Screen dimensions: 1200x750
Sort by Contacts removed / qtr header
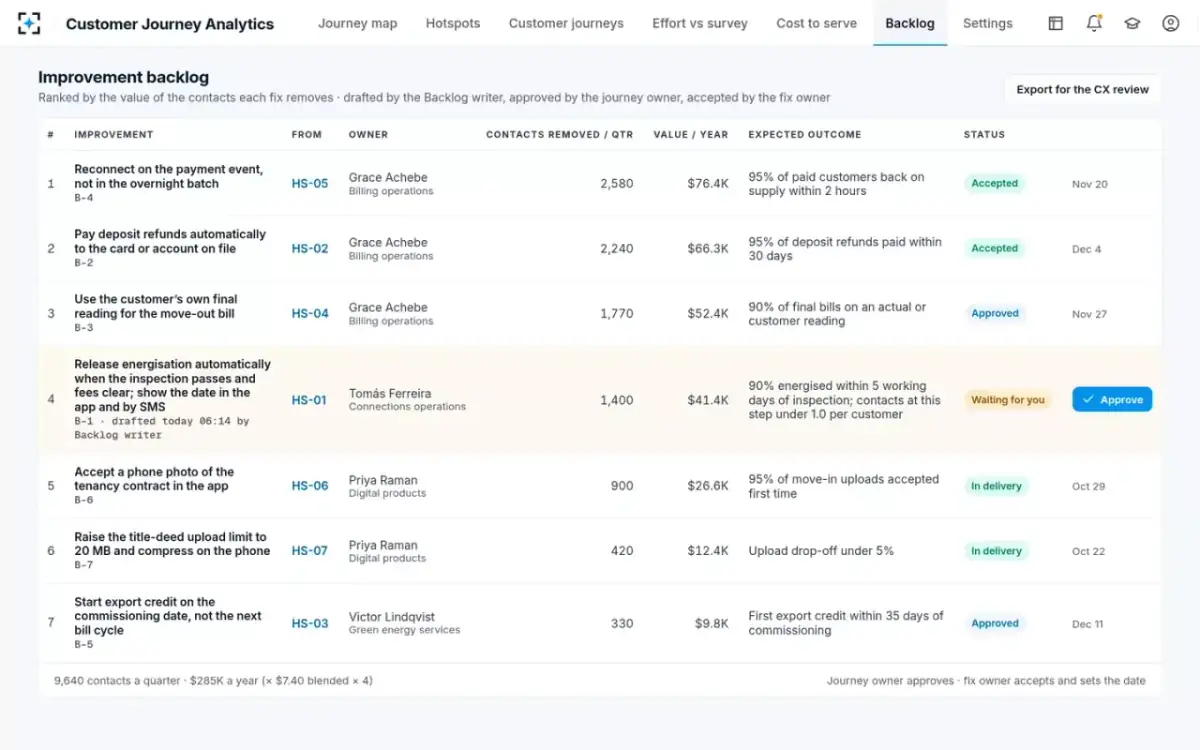(560, 134)
